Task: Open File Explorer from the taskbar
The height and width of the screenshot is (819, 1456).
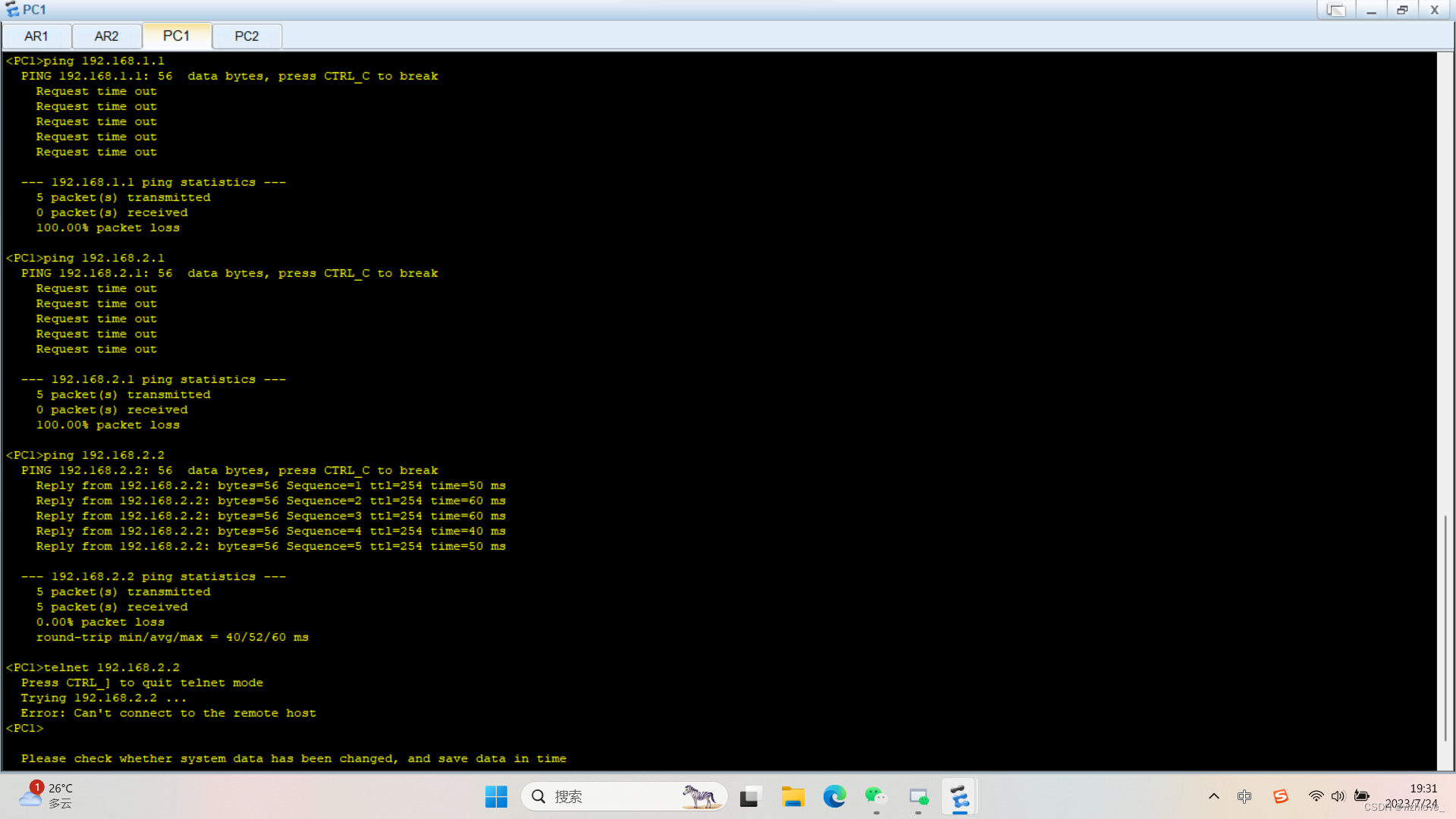Action: (792, 797)
